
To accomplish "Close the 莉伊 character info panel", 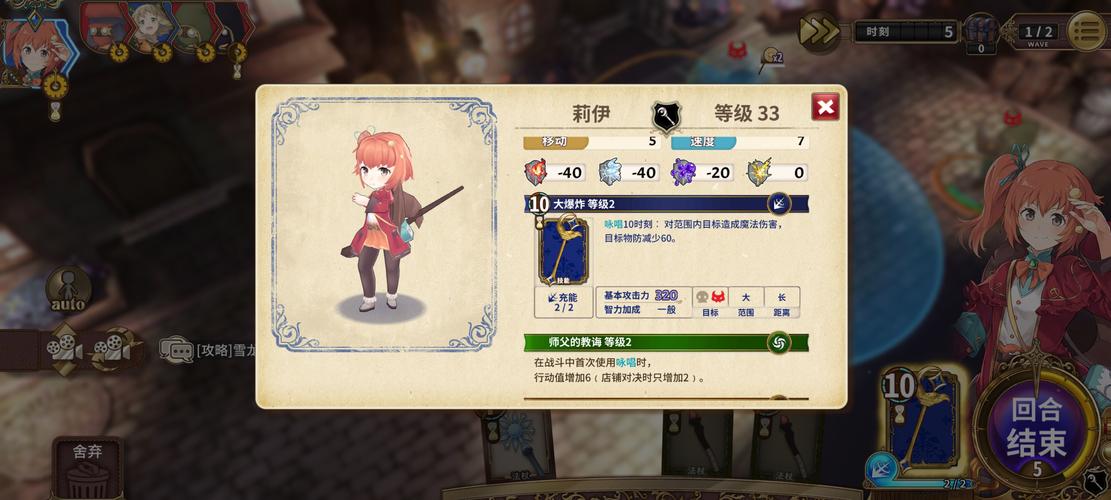I will 825,108.
